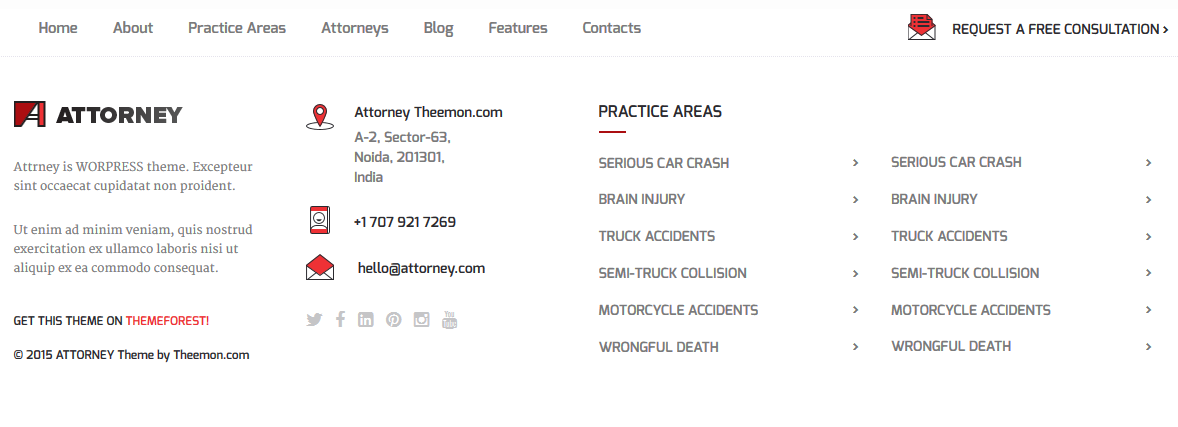This screenshot has width=1178, height=427.
Task: Open the first Motorcycle Accidents link
Action: (678, 310)
